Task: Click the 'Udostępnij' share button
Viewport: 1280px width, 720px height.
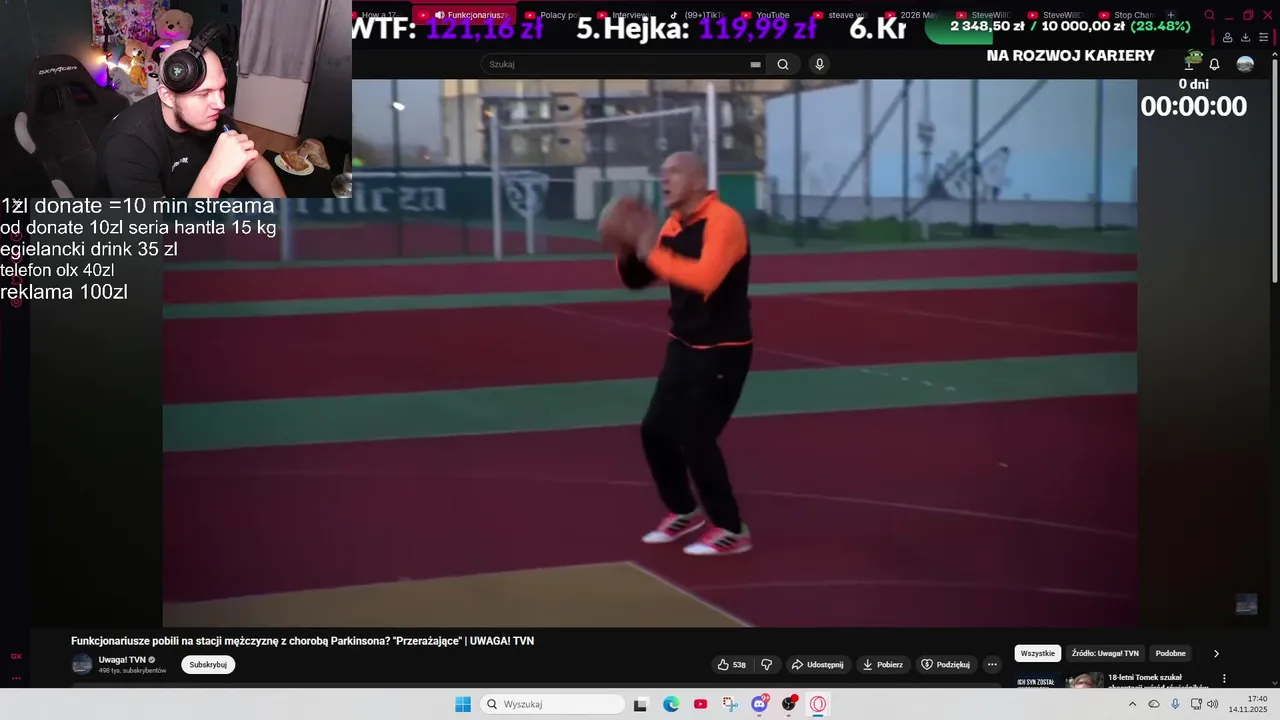Action: pos(817,664)
